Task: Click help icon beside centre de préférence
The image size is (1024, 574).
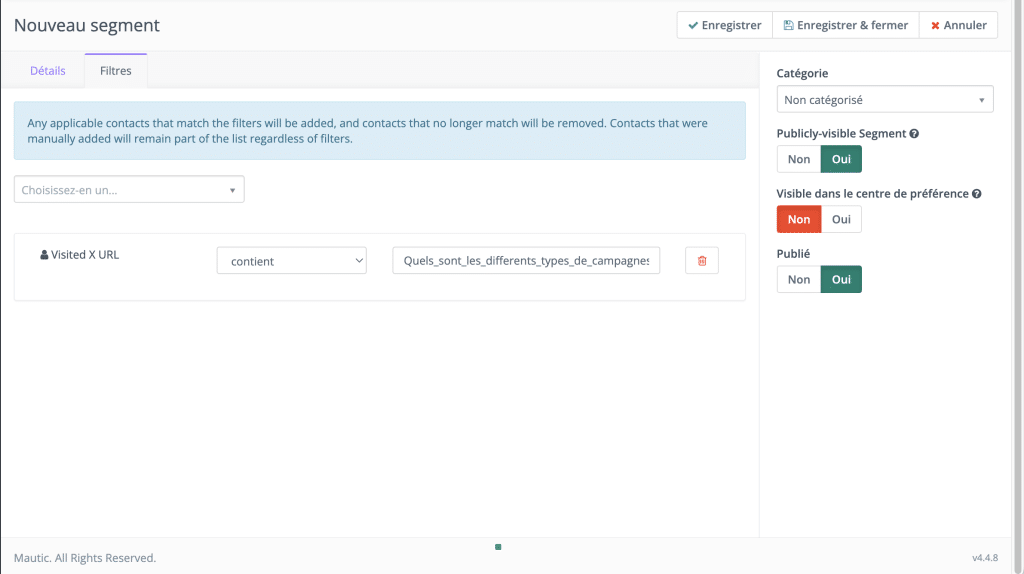Action: 976,194
